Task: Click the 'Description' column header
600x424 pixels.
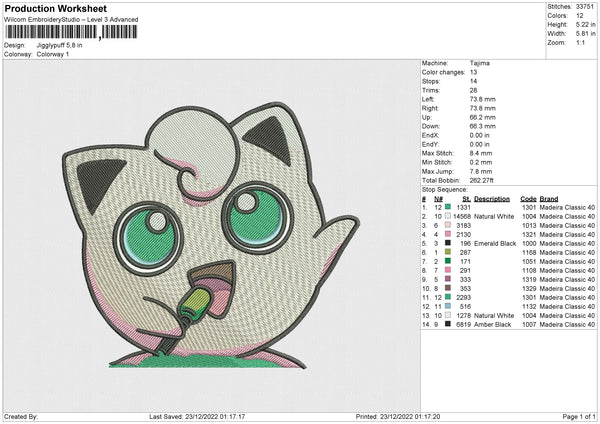Action: [x=492, y=199]
